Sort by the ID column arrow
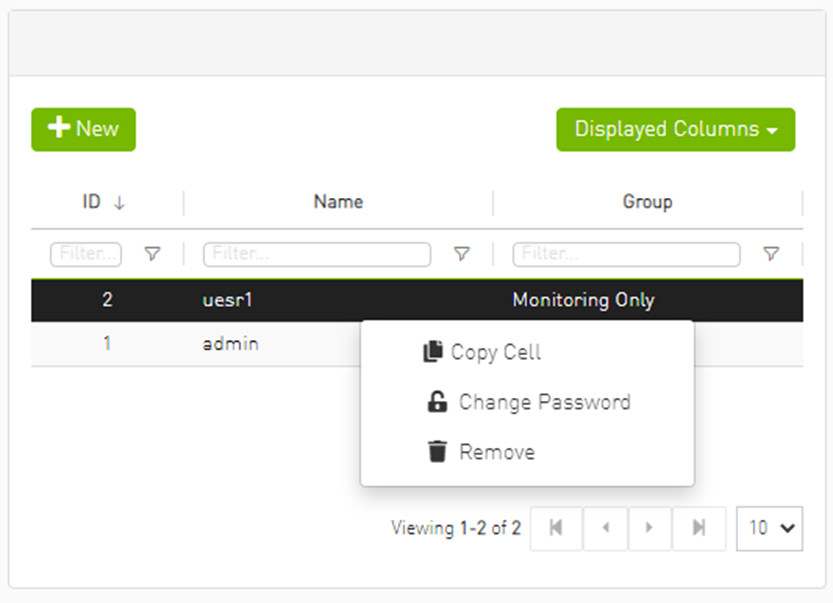833x603 pixels. [x=119, y=203]
